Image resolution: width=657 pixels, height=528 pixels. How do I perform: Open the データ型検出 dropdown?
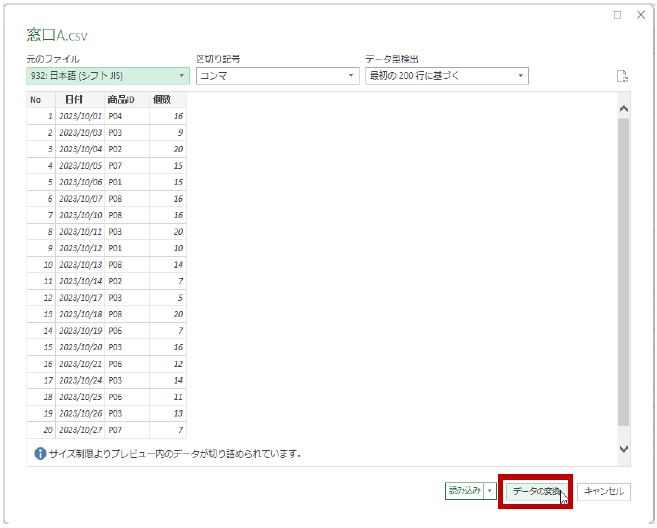pos(446,76)
